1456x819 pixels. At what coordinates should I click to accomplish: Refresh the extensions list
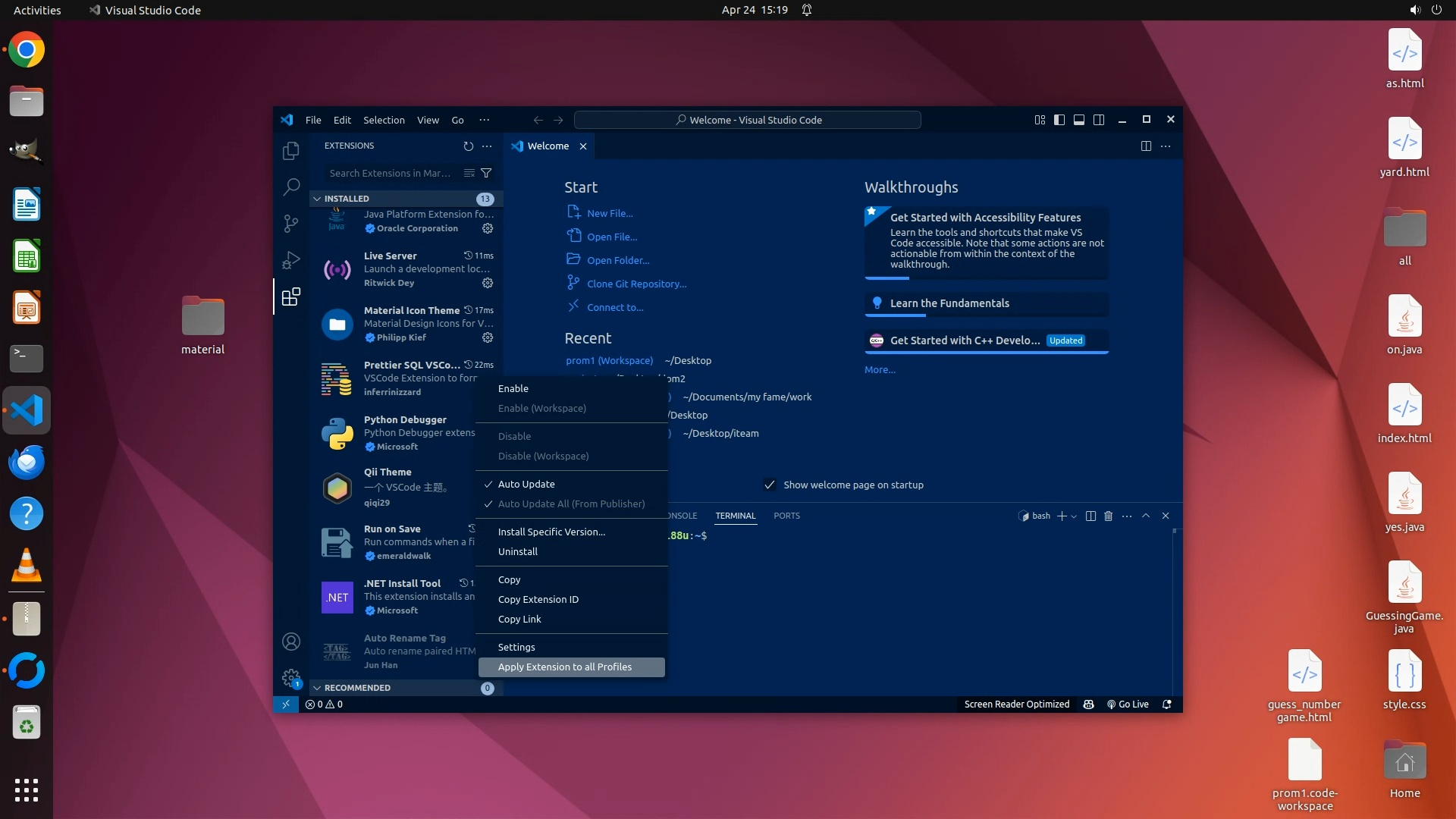[468, 146]
